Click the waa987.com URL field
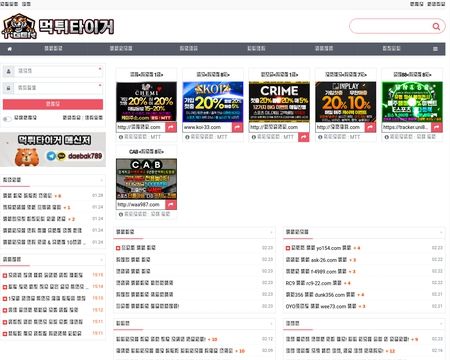The width and height of the screenshot is (450, 360). coord(141,205)
